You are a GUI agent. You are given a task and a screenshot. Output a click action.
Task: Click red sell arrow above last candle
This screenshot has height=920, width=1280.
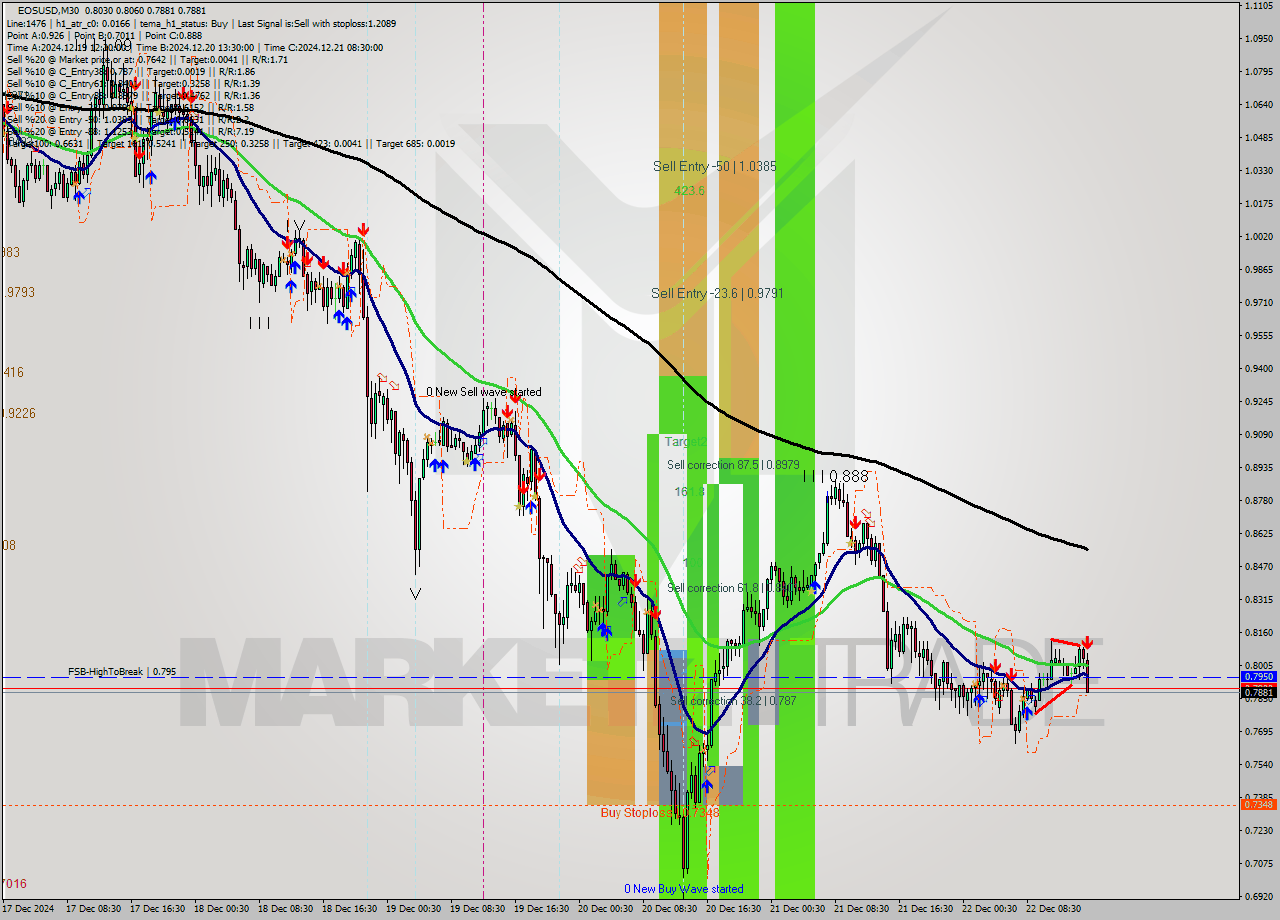pos(1087,641)
